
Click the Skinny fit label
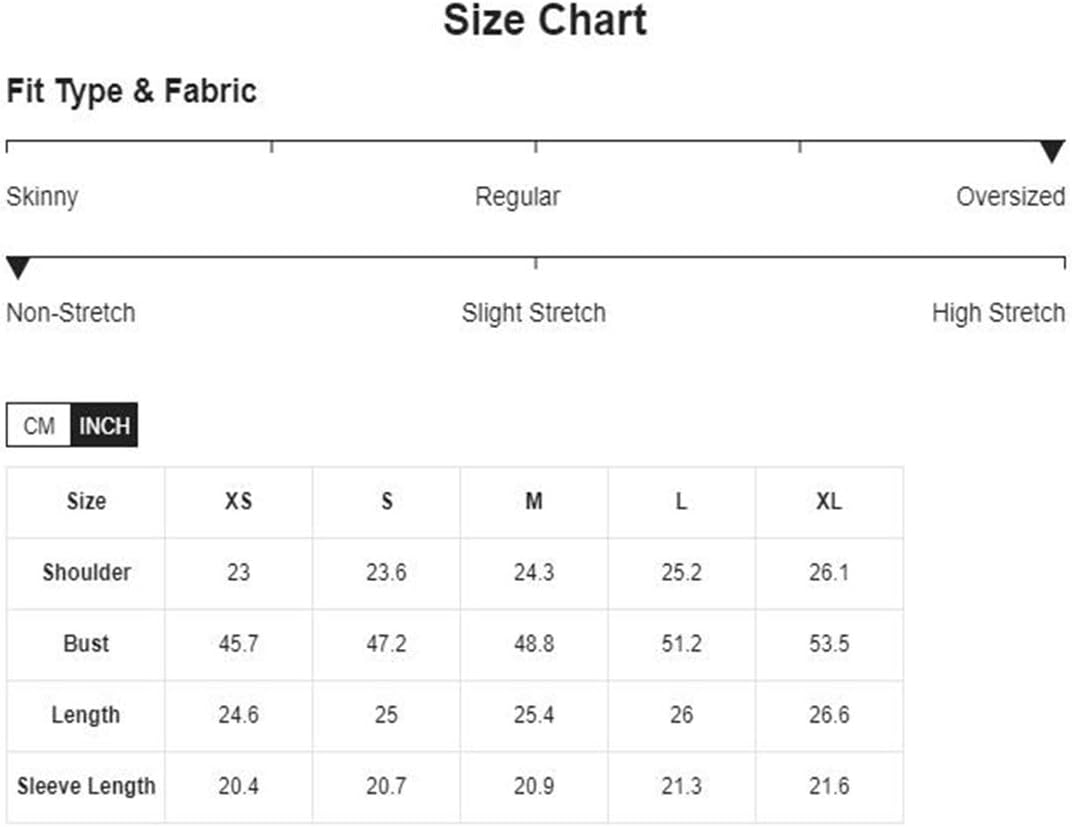pyautogui.click(x=42, y=197)
